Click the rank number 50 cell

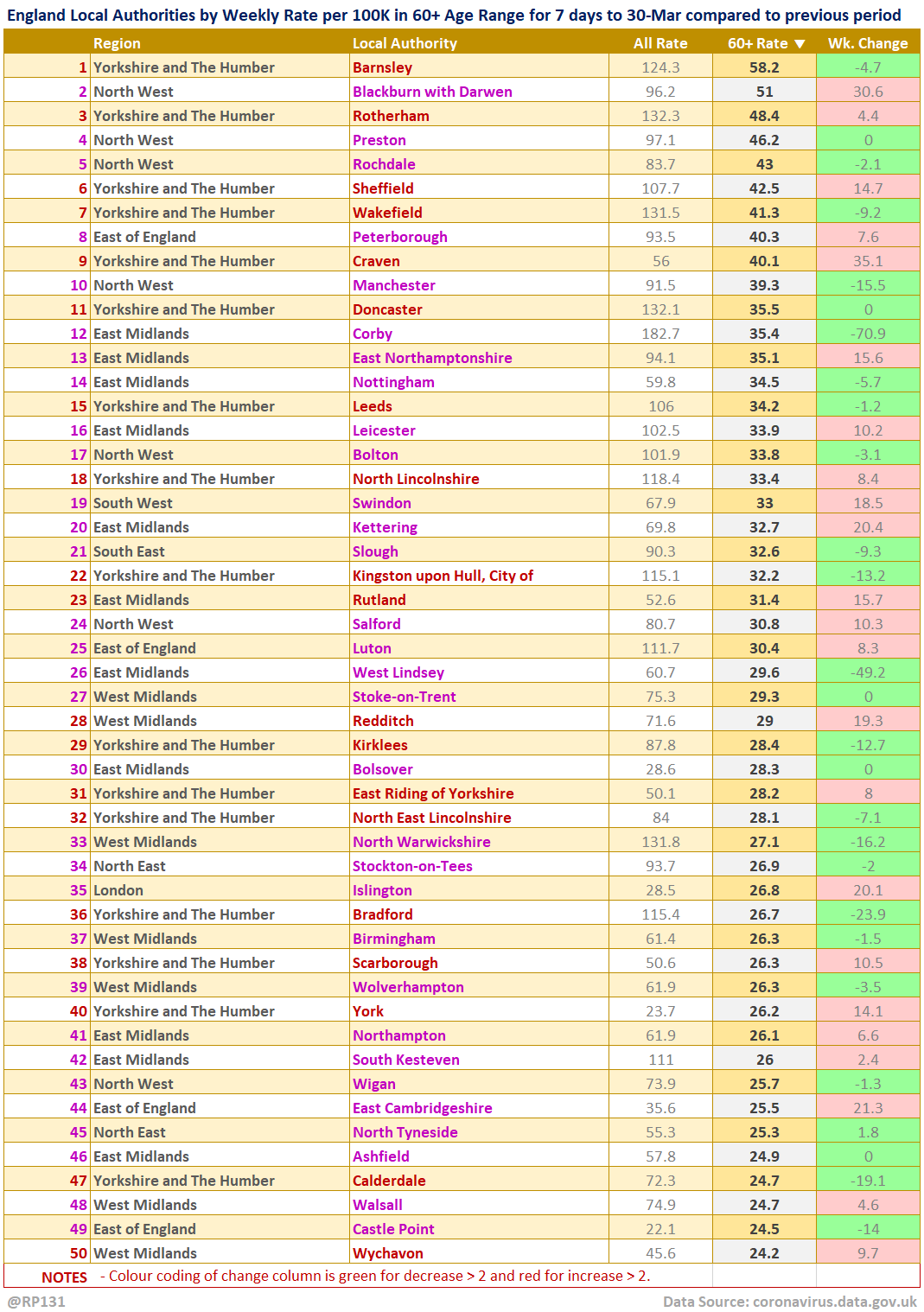point(79,1253)
